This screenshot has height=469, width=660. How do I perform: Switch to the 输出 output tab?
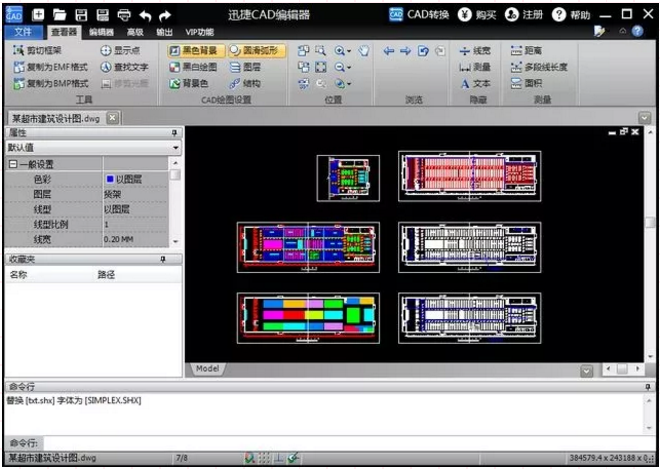(x=164, y=32)
